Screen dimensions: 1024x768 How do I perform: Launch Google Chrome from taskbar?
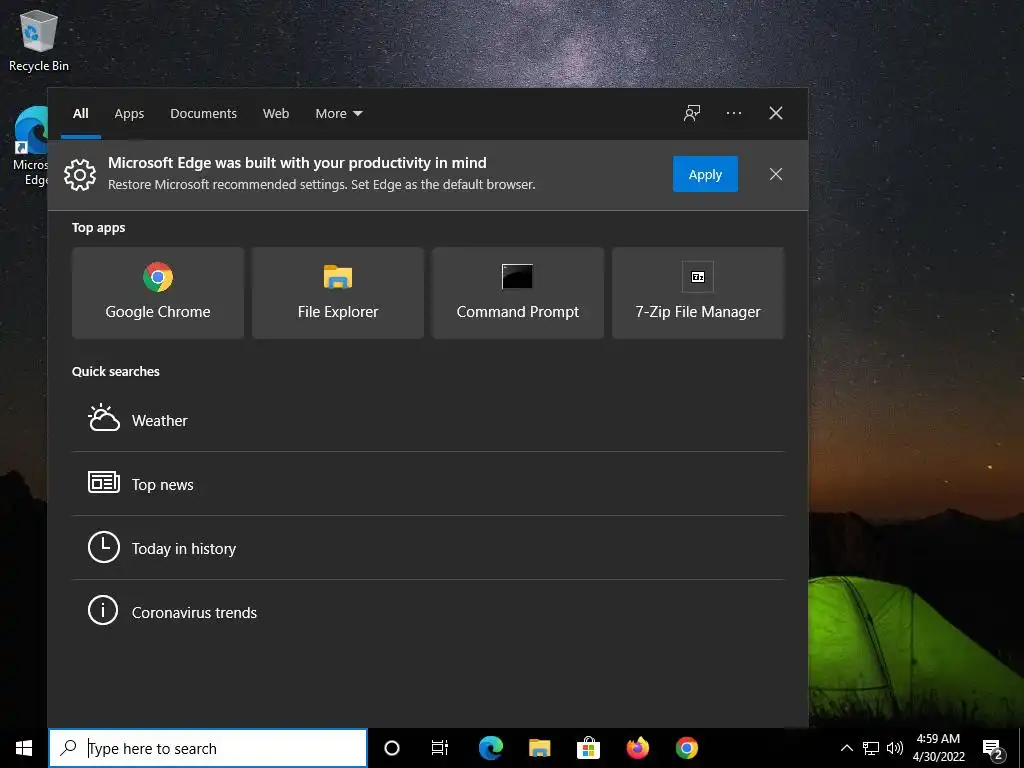pos(686,748)
